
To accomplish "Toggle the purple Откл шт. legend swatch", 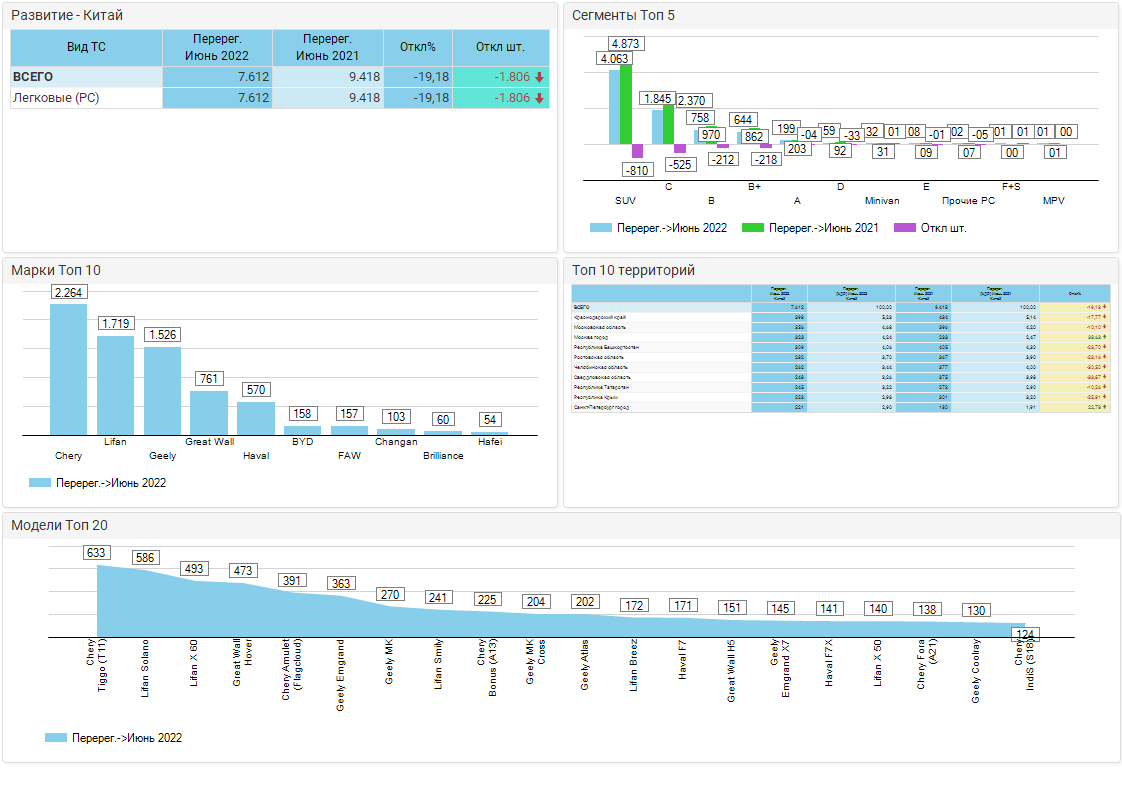I will coord(904,228).
